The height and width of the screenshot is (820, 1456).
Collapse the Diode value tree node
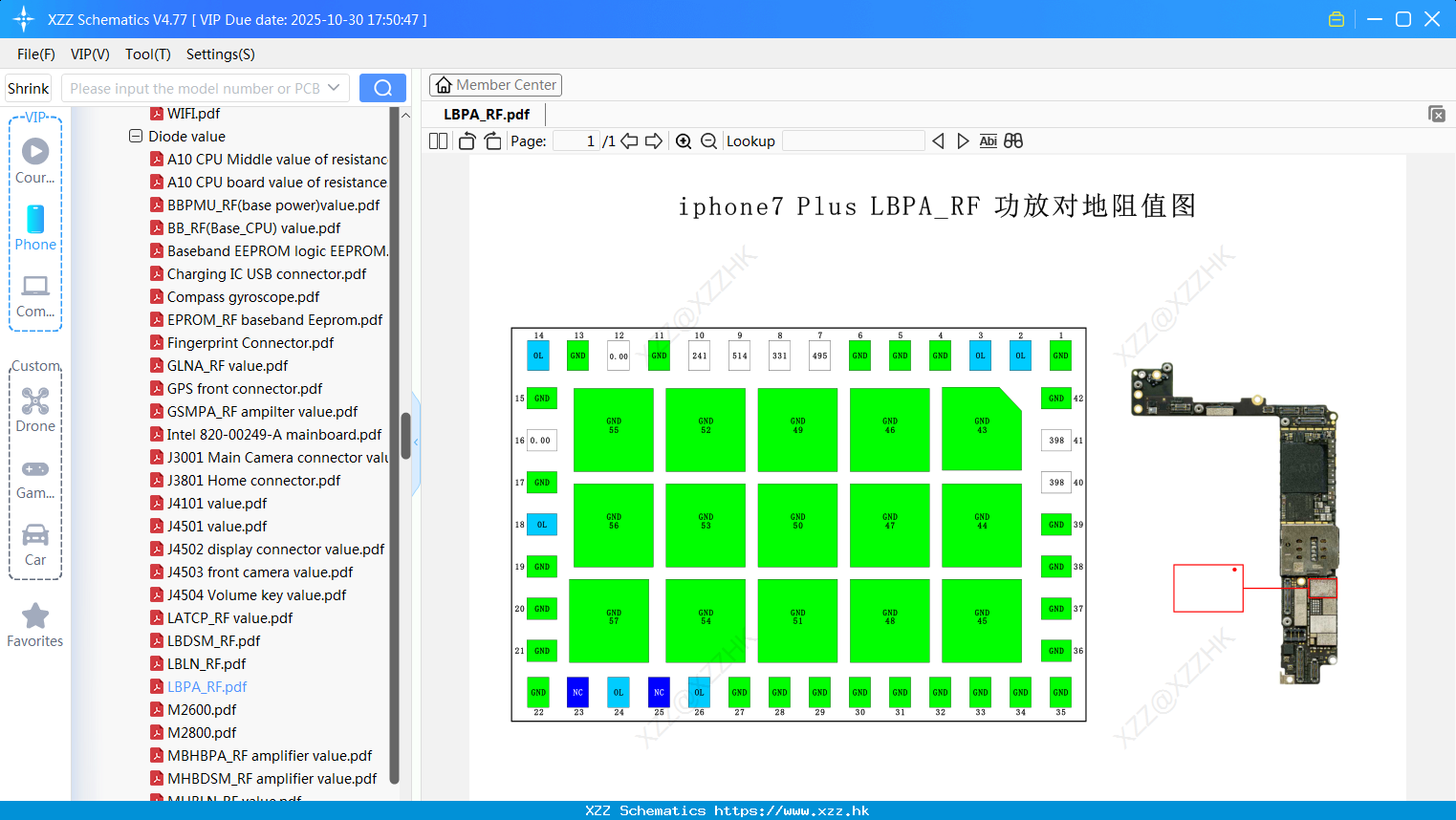[x=136, y=136]
